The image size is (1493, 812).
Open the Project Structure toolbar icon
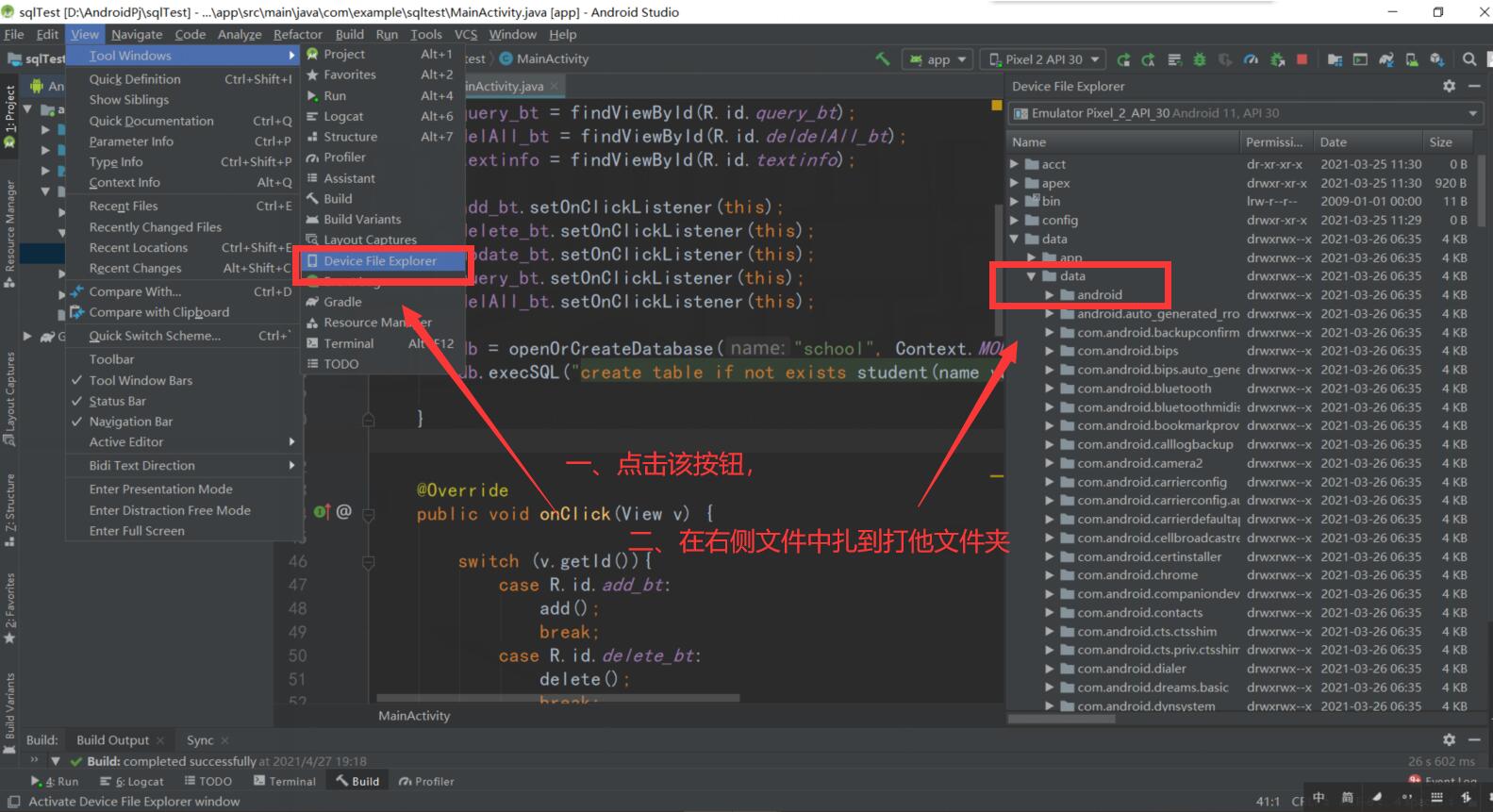(1335, 59)
